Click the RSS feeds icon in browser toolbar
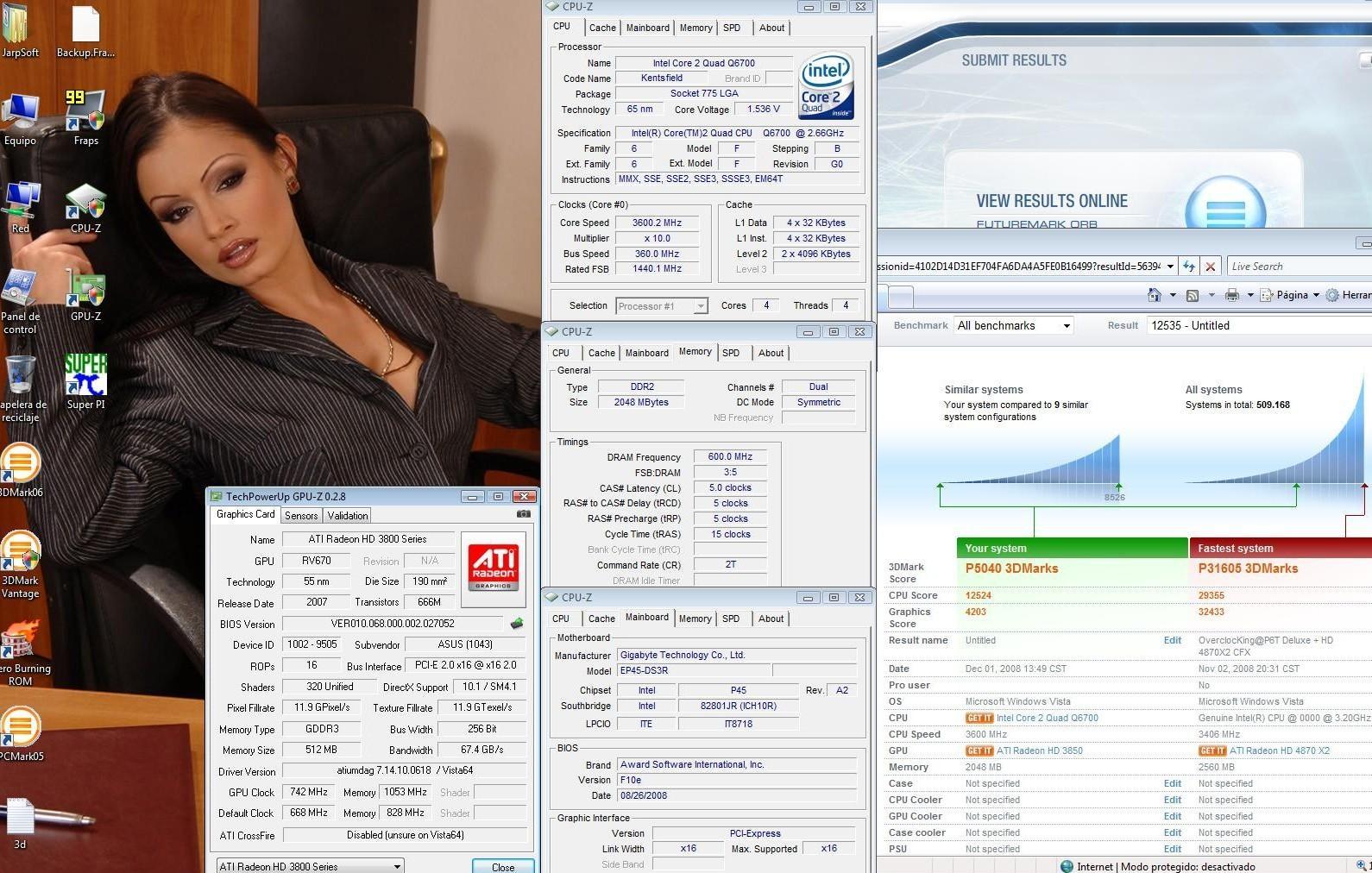 pyautogui.click(x=1193, y=295)
